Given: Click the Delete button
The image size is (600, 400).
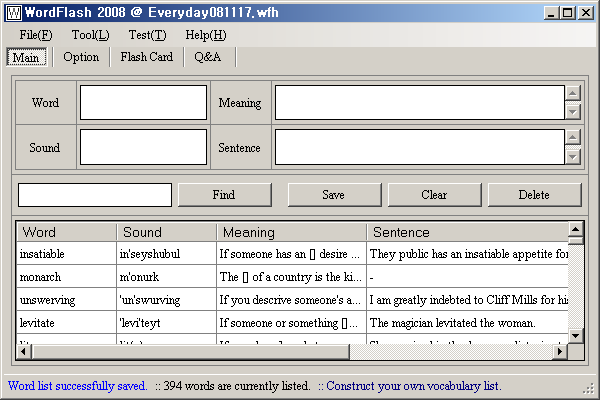Looking at the screenshot, I should pos(535,195).
